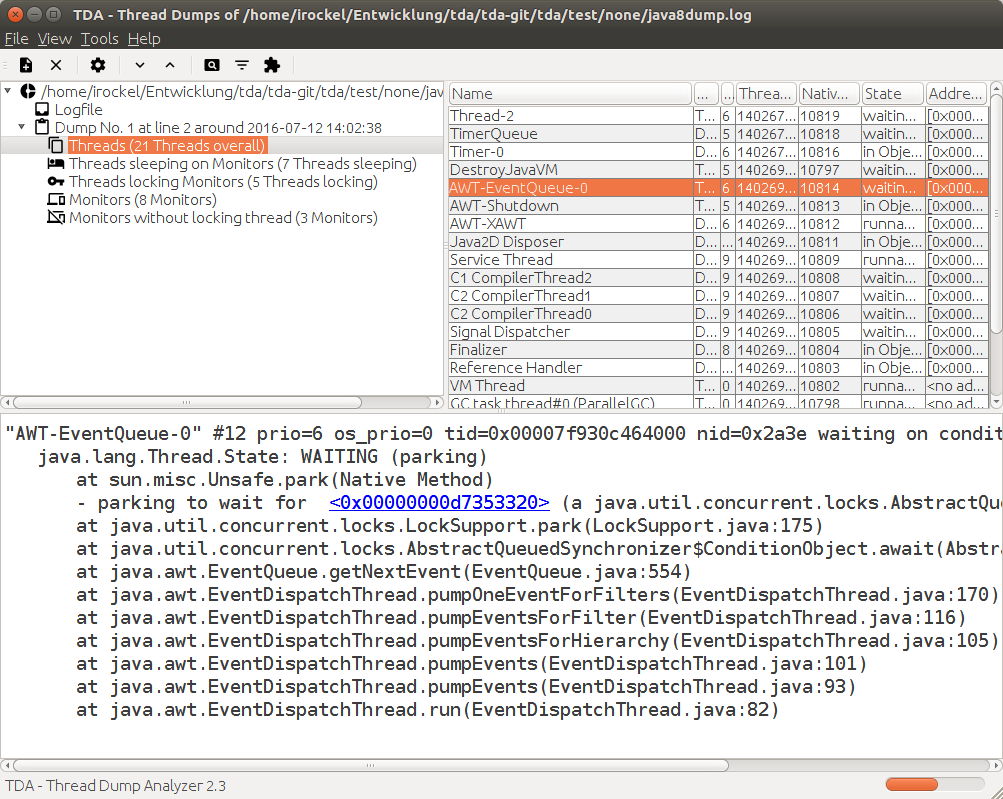Select Threads locking Monitors tree item
The width and height of the screenshot is (1003, 799).
[x=223, y=182]
